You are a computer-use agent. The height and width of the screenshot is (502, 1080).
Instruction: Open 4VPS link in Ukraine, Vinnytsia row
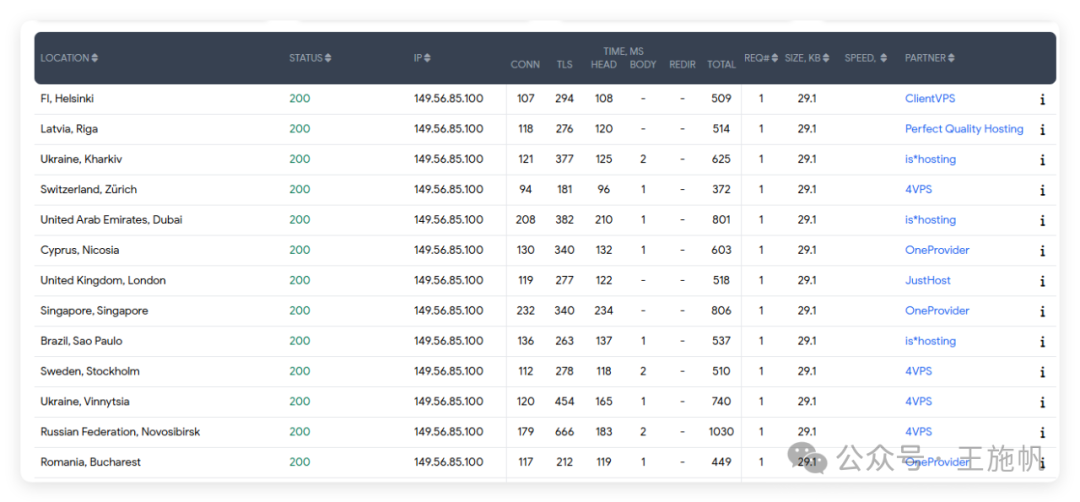point(918,401)
